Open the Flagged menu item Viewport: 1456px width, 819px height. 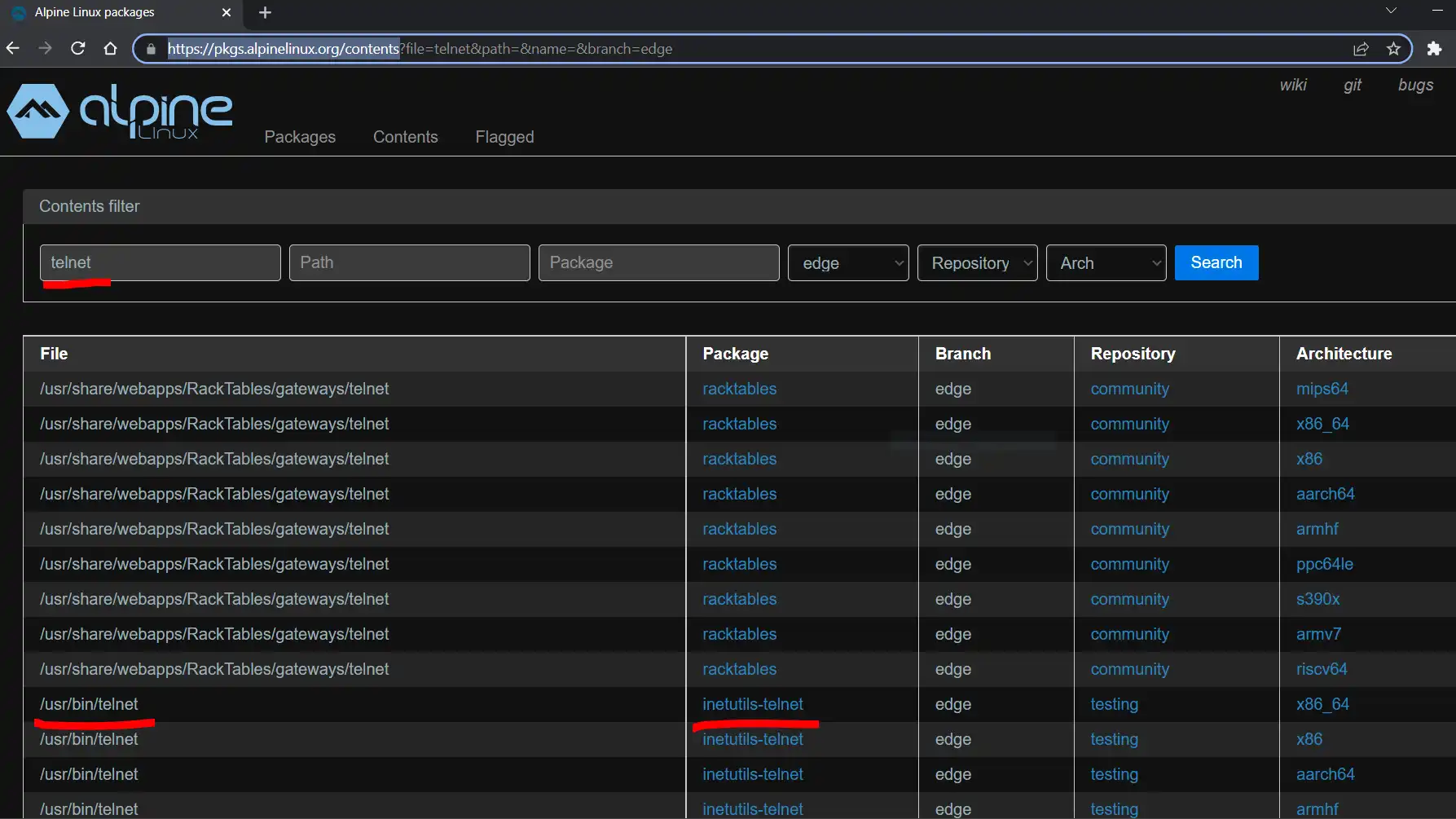tap(505, 137)
